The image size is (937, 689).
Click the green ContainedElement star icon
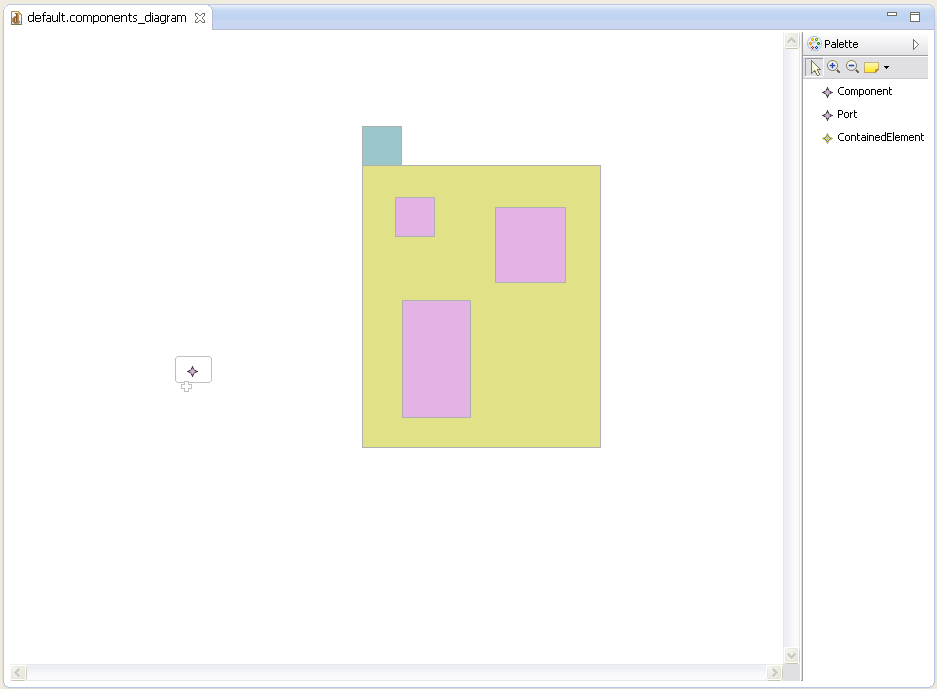[827, 139]
